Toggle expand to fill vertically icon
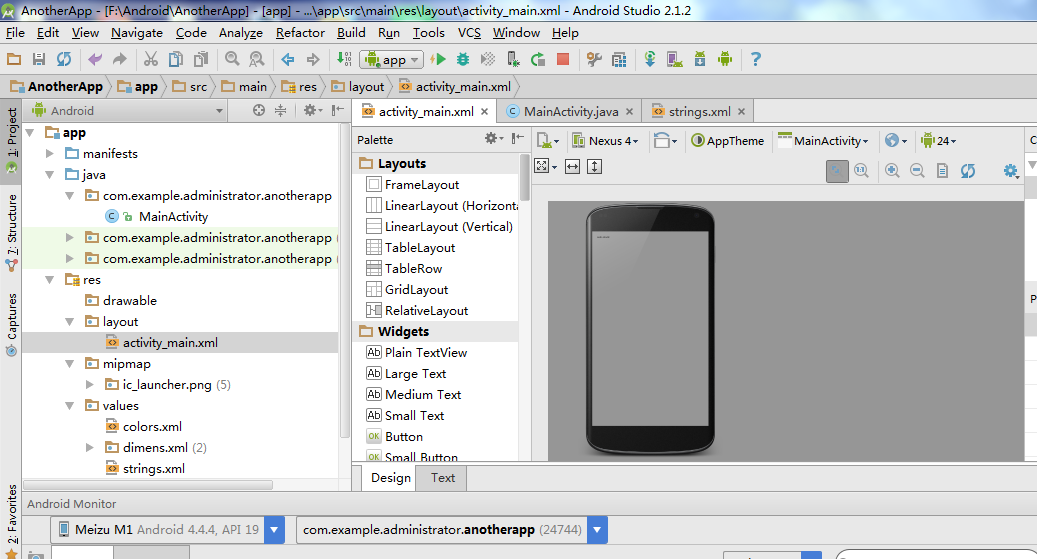The height and width of the screenshot is (559, 1037). click(595, 167)
